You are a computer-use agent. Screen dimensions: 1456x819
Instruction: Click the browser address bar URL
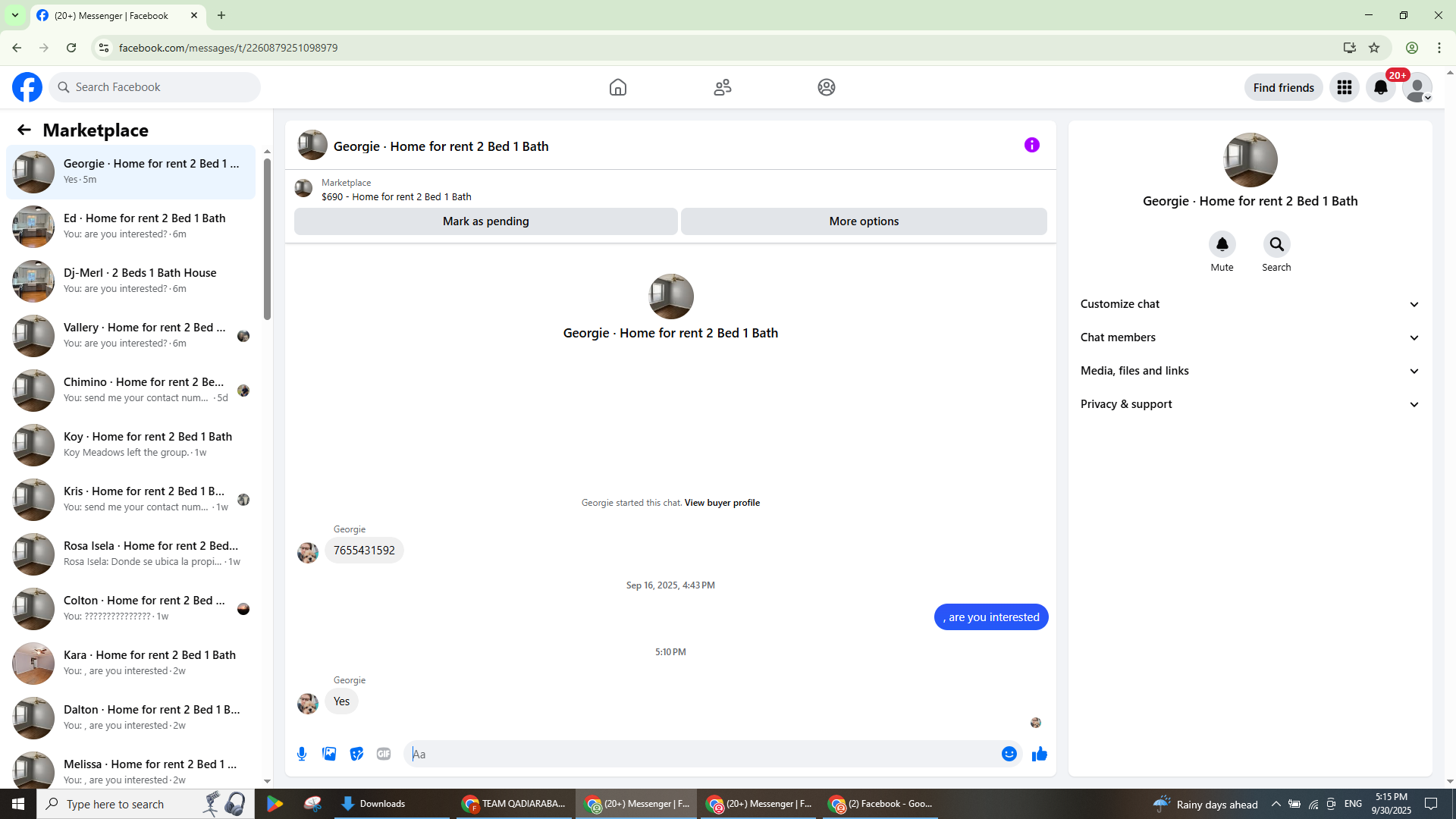tap(228, 48)
